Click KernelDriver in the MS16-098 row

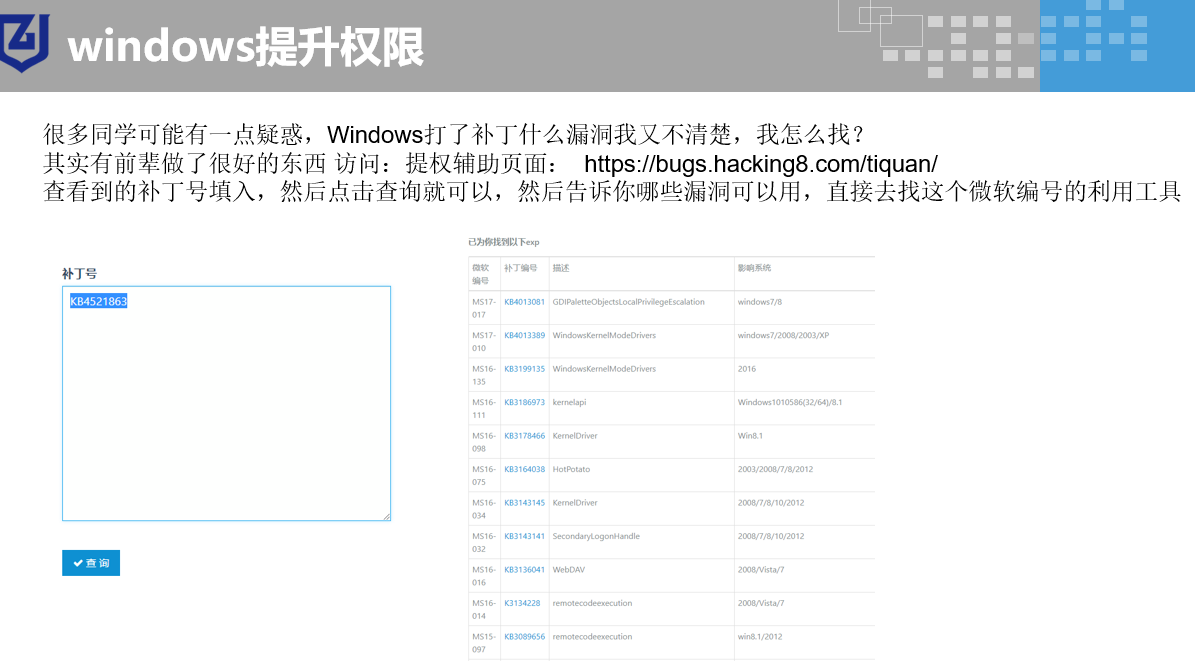[575, 436]
